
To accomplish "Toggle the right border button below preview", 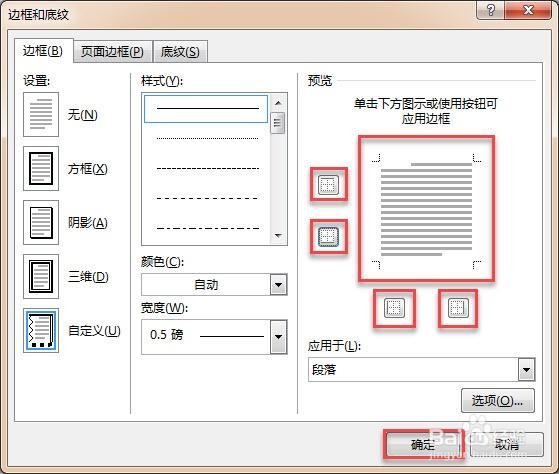I will click(458, 308).
